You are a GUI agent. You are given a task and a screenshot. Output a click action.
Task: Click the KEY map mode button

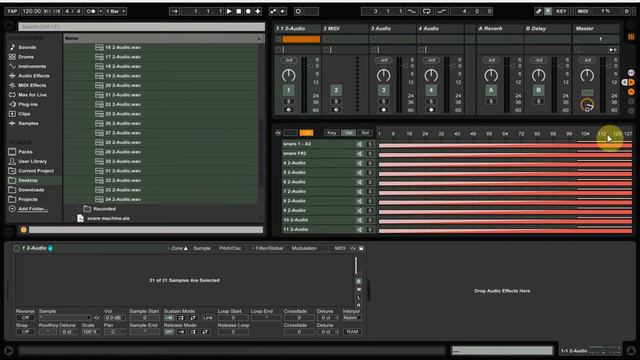pos(561,11)
